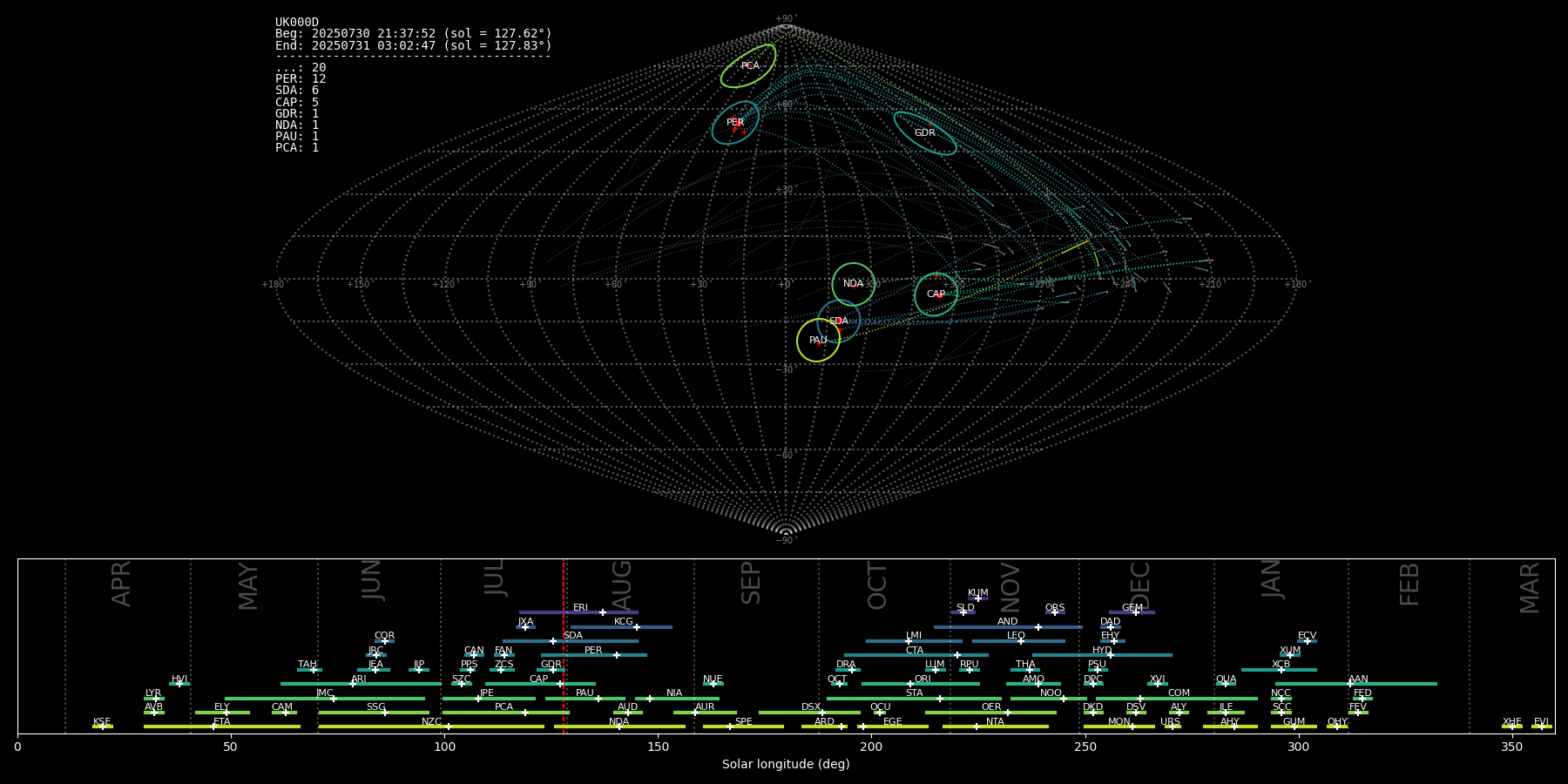1568x784 pixels.
Task: Click the 'GDR: 1' count in the legend
Action: click(297, 114)
